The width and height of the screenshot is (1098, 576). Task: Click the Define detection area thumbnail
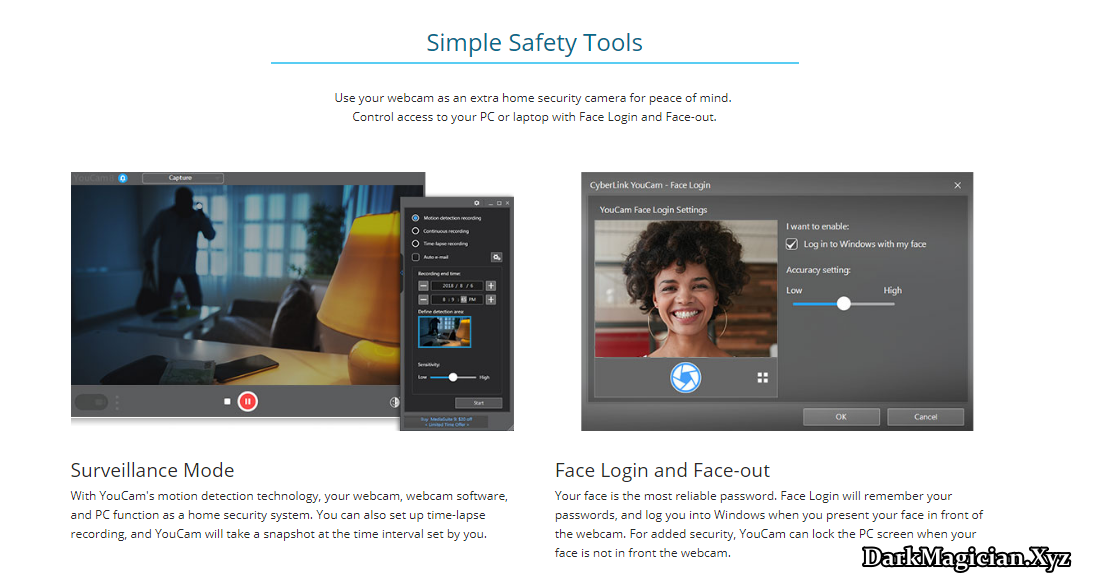click(x=445, y=332)
